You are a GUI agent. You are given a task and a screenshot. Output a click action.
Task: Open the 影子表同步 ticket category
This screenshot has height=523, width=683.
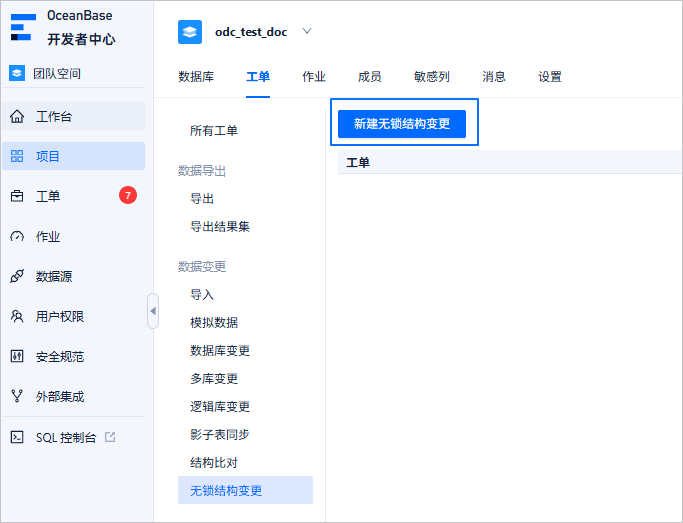point(220,434)
